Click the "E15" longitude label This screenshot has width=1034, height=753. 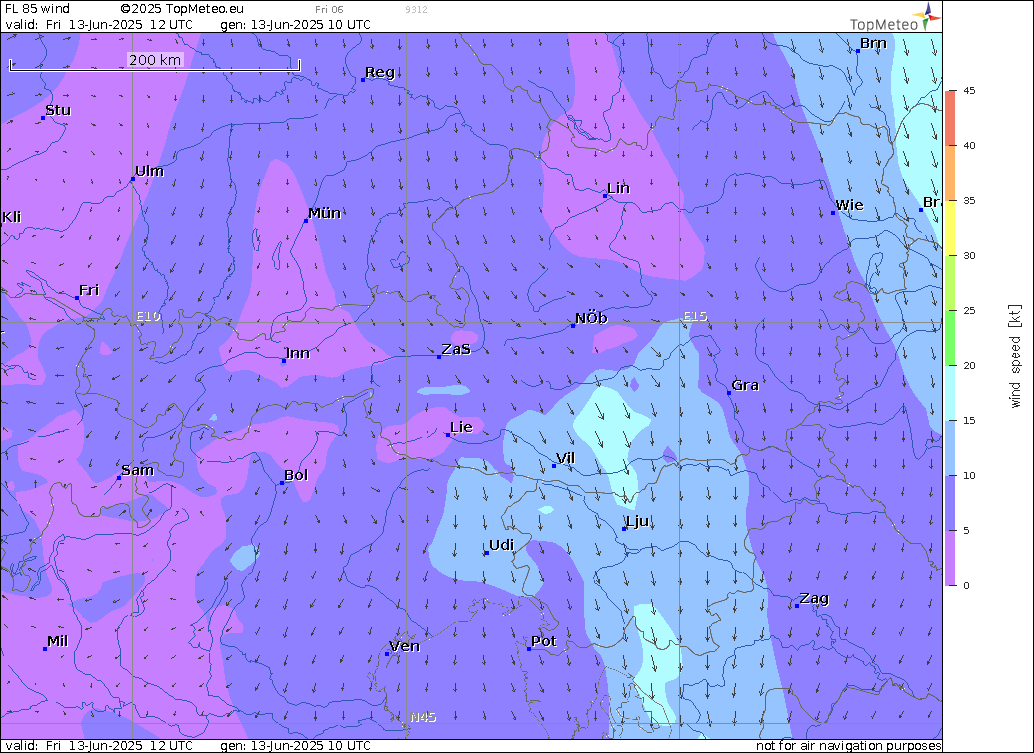(695, 316)
